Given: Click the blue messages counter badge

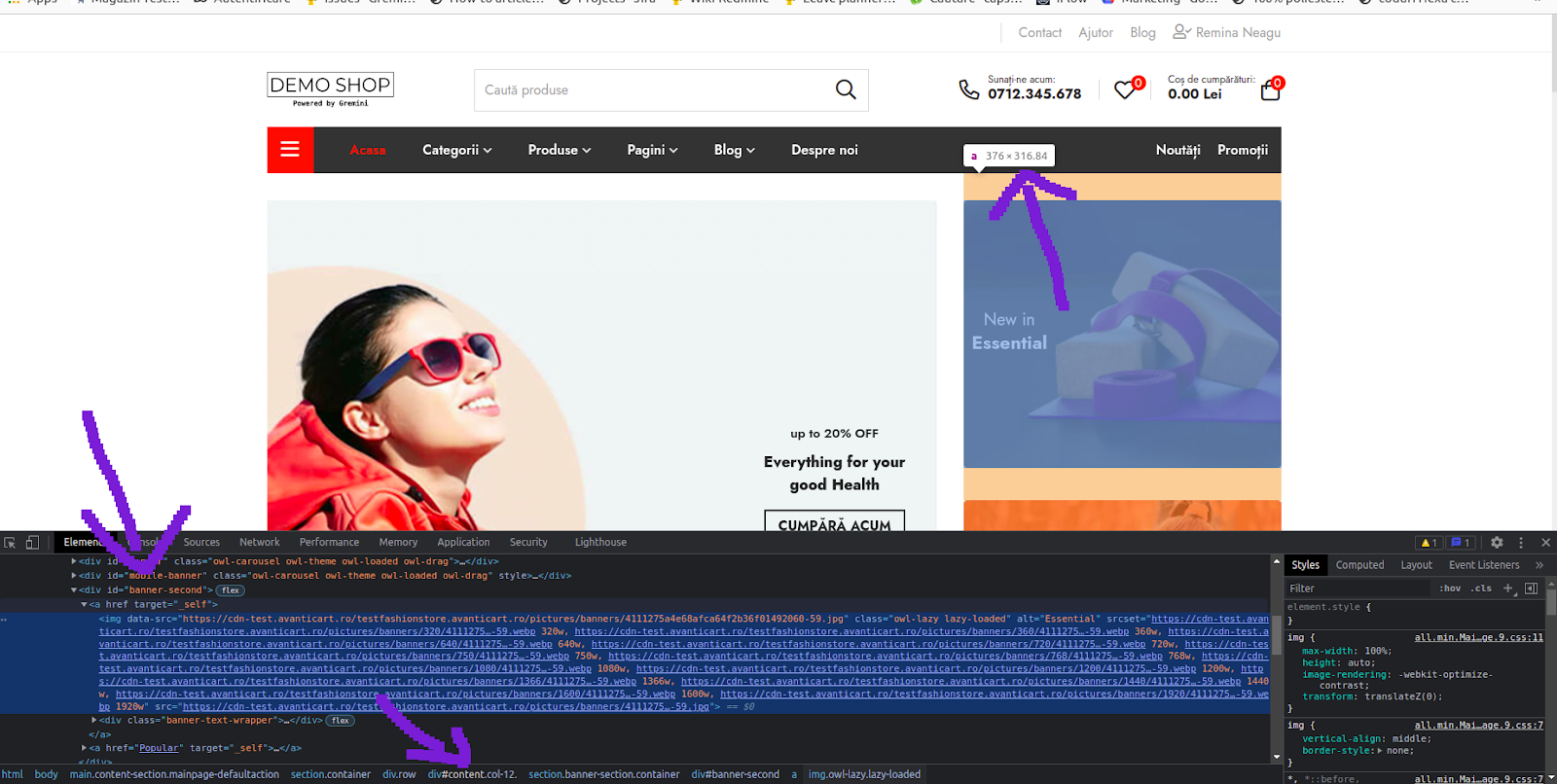Looking at the screenshot, I should (x=1461, y=543).
